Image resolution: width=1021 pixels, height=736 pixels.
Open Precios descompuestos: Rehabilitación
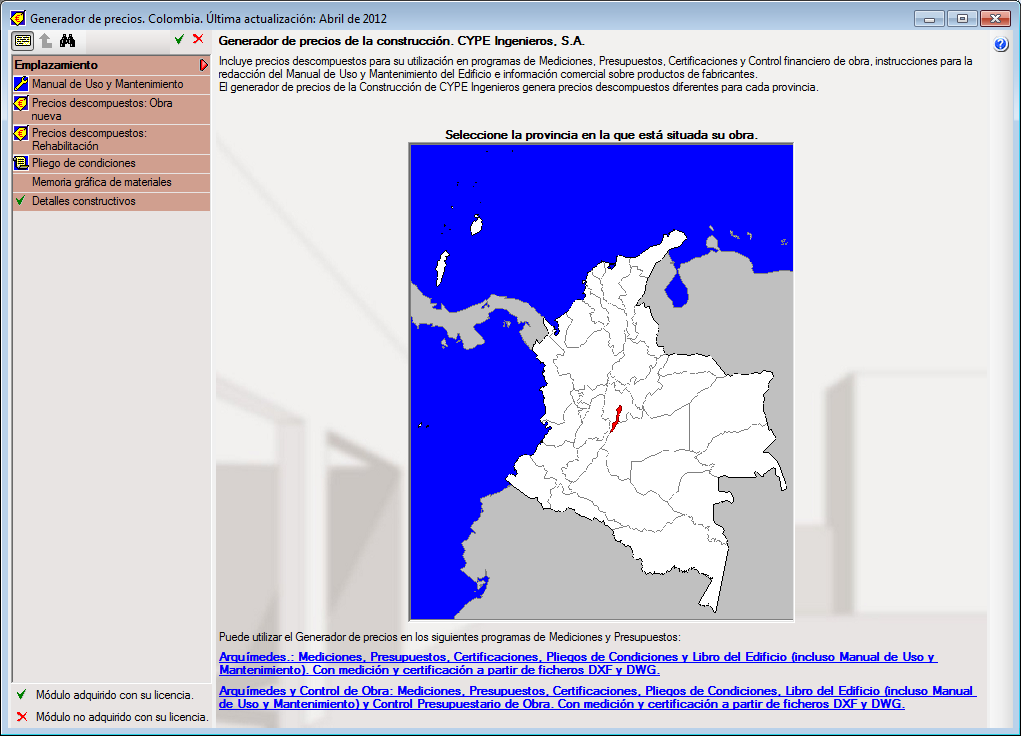tap(111, 139)
